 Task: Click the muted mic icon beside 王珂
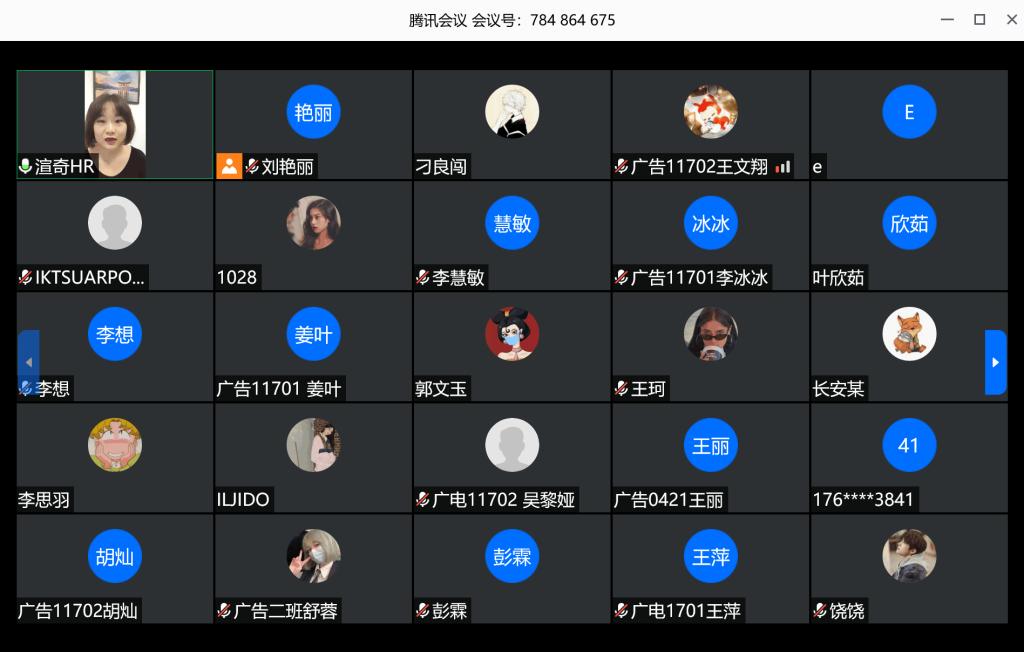[x=621, y=389]
